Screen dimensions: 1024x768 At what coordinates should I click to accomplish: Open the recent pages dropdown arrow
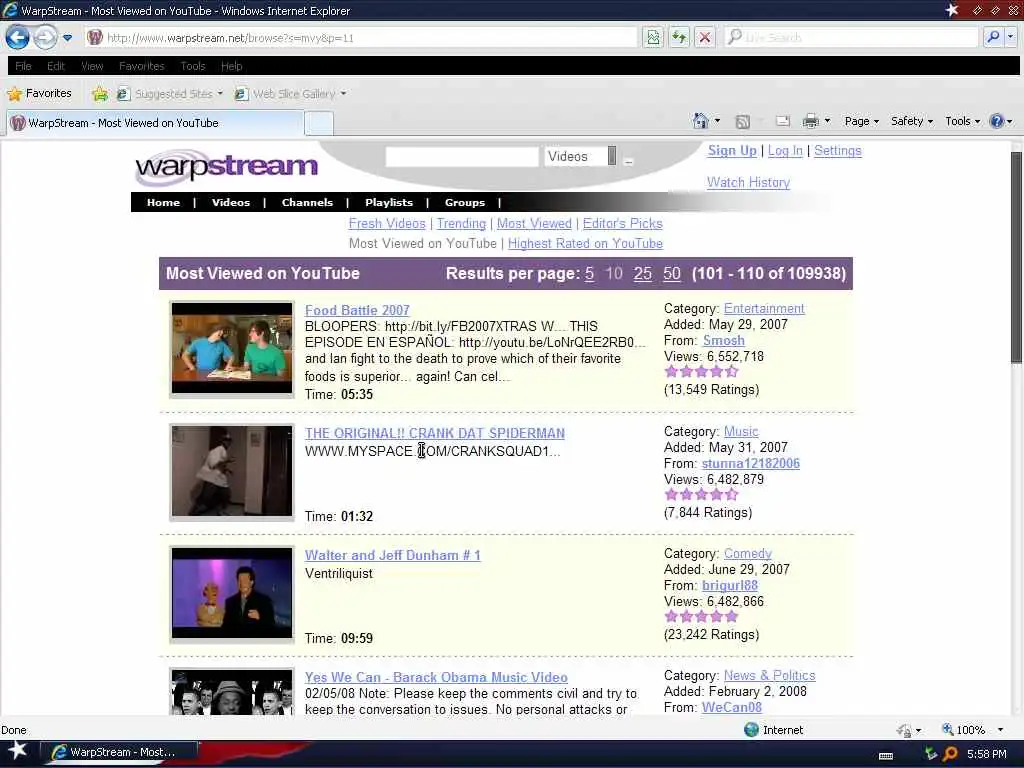pyautogui.click(x=67, y=38)
